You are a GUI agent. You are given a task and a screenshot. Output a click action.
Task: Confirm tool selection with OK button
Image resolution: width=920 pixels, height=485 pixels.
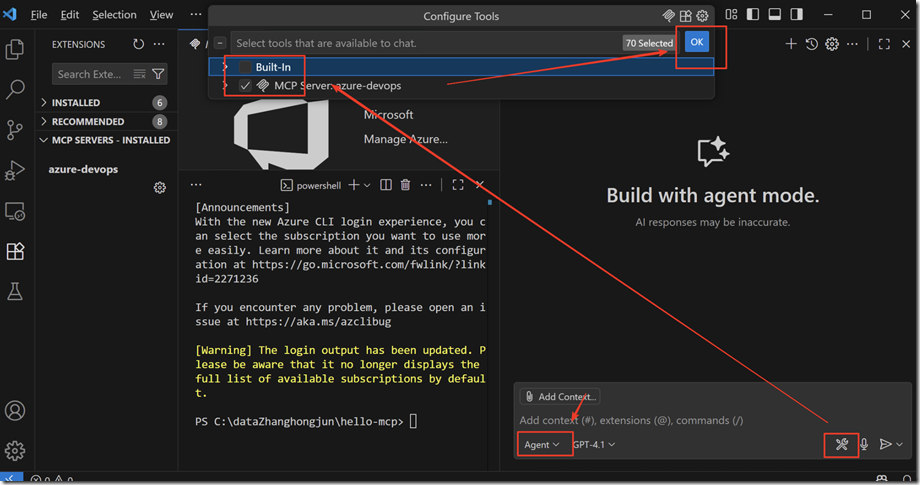pyautogui.click(x=696, y=42)
